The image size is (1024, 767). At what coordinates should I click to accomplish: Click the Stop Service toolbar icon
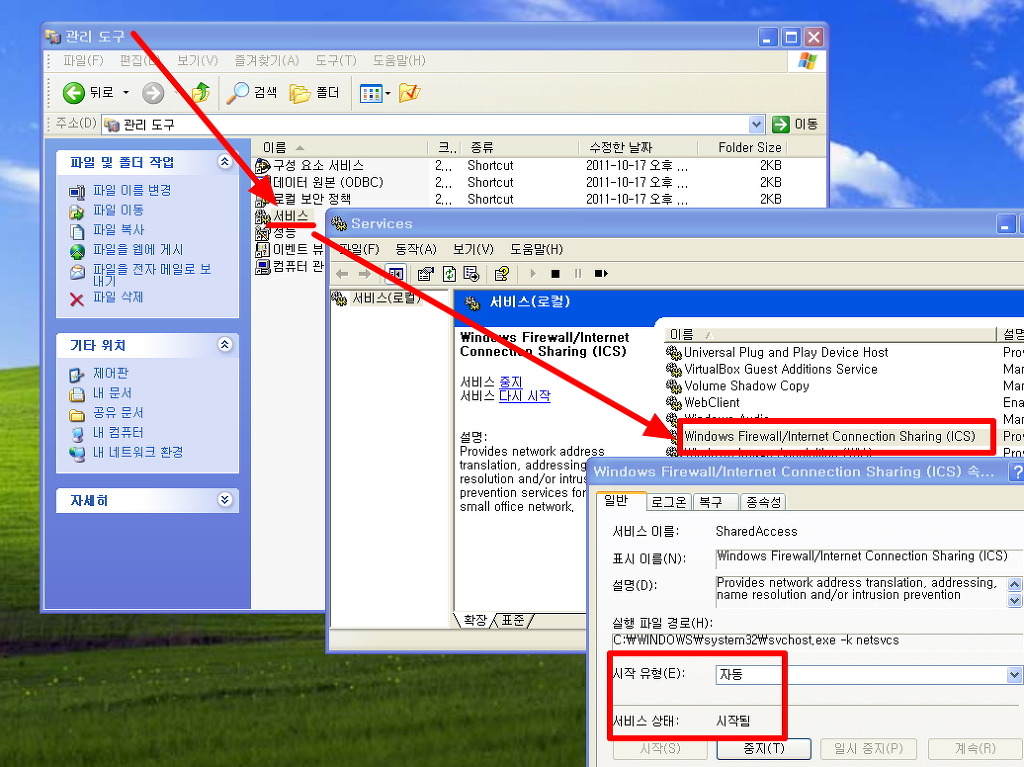pos(554,273)
